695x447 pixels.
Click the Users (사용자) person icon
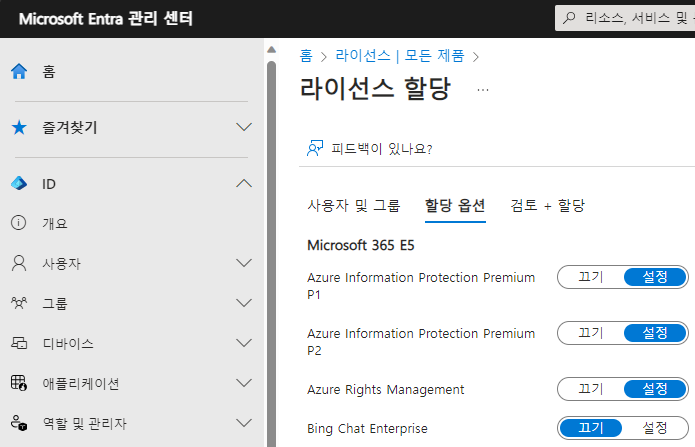19,263
